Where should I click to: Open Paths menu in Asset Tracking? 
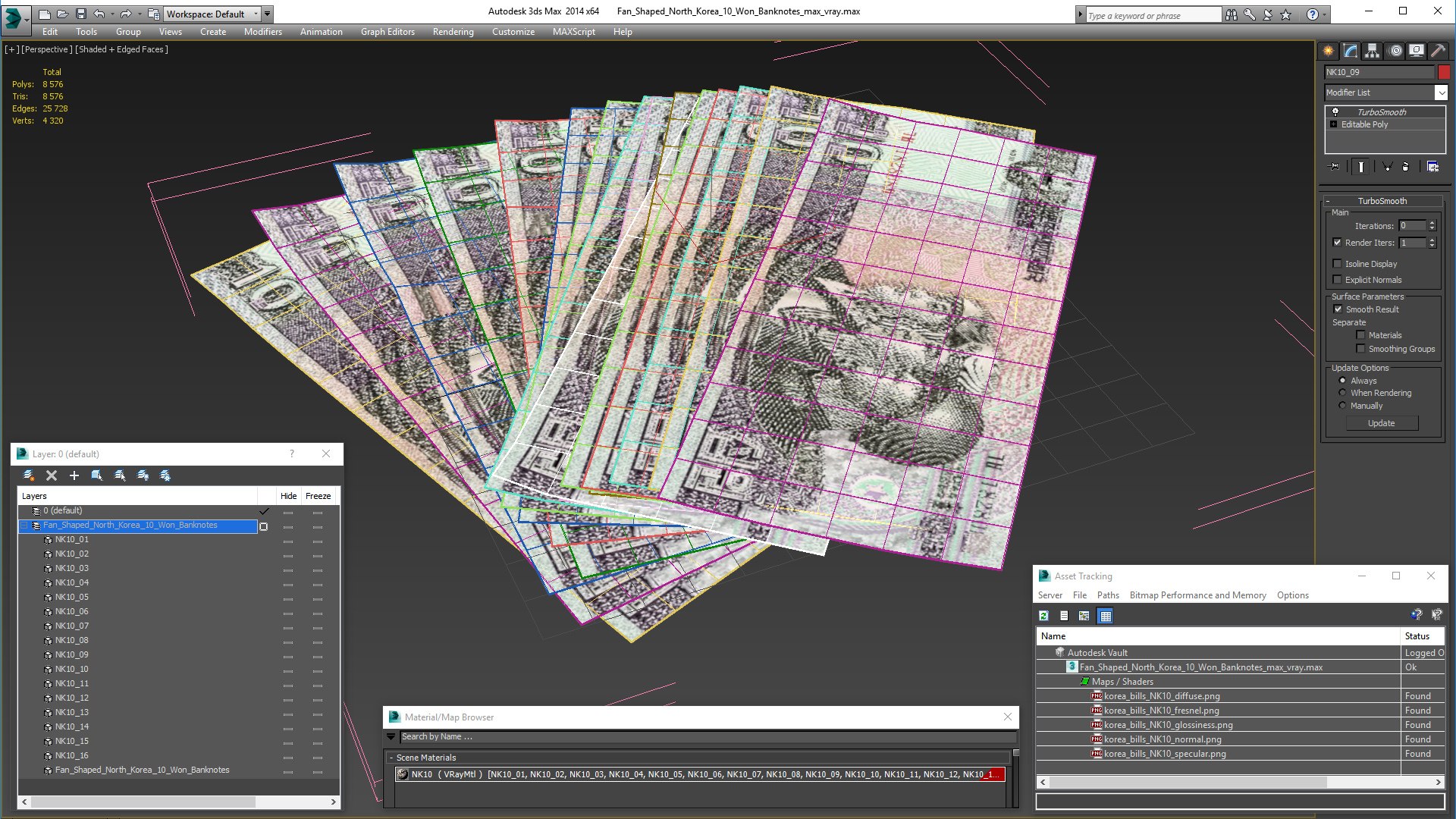click(x=1108, y=595)
